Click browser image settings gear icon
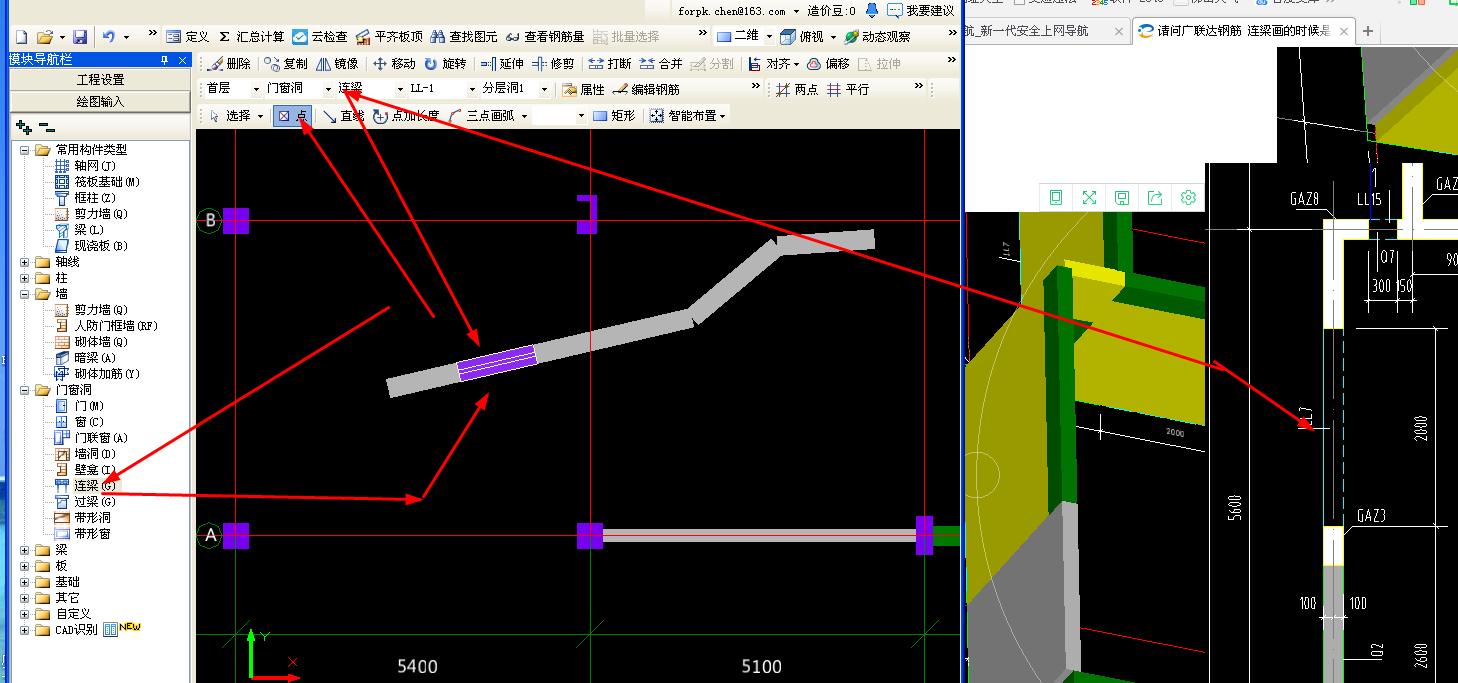Viewport: 1458px width, 683px height. [1188, 198]
